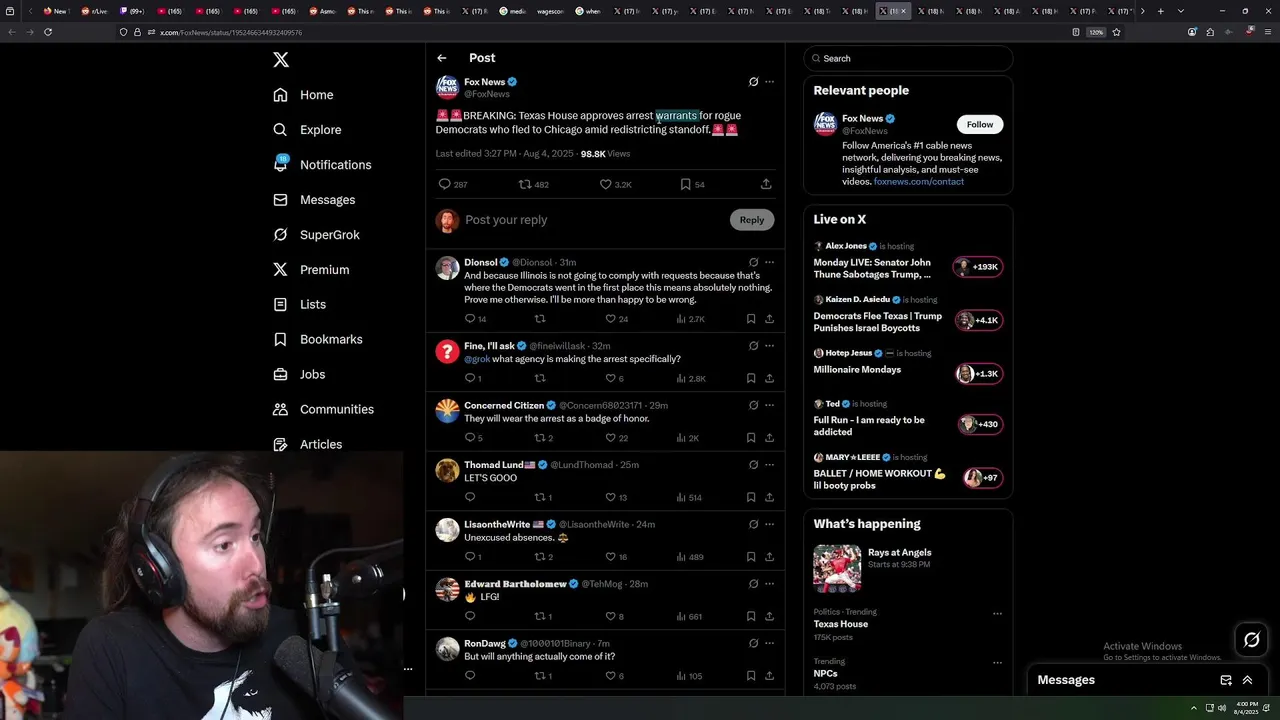This screenshot has width=1280, height=720.
Task: Go back with the Post arrow
Action: (442, 58)
